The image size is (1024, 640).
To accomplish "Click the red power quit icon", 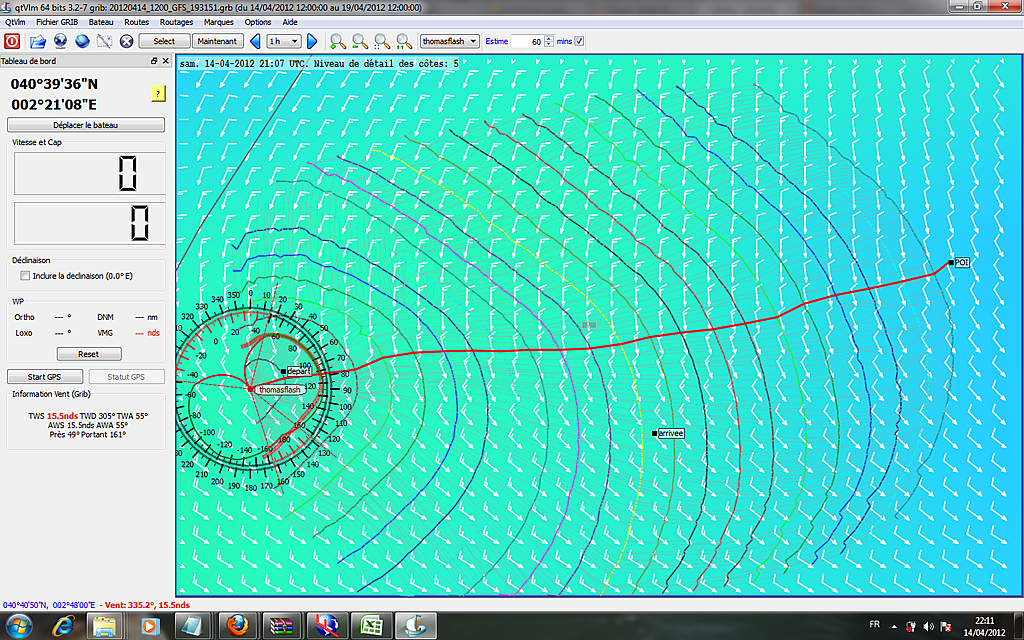I will click(12, 41).
